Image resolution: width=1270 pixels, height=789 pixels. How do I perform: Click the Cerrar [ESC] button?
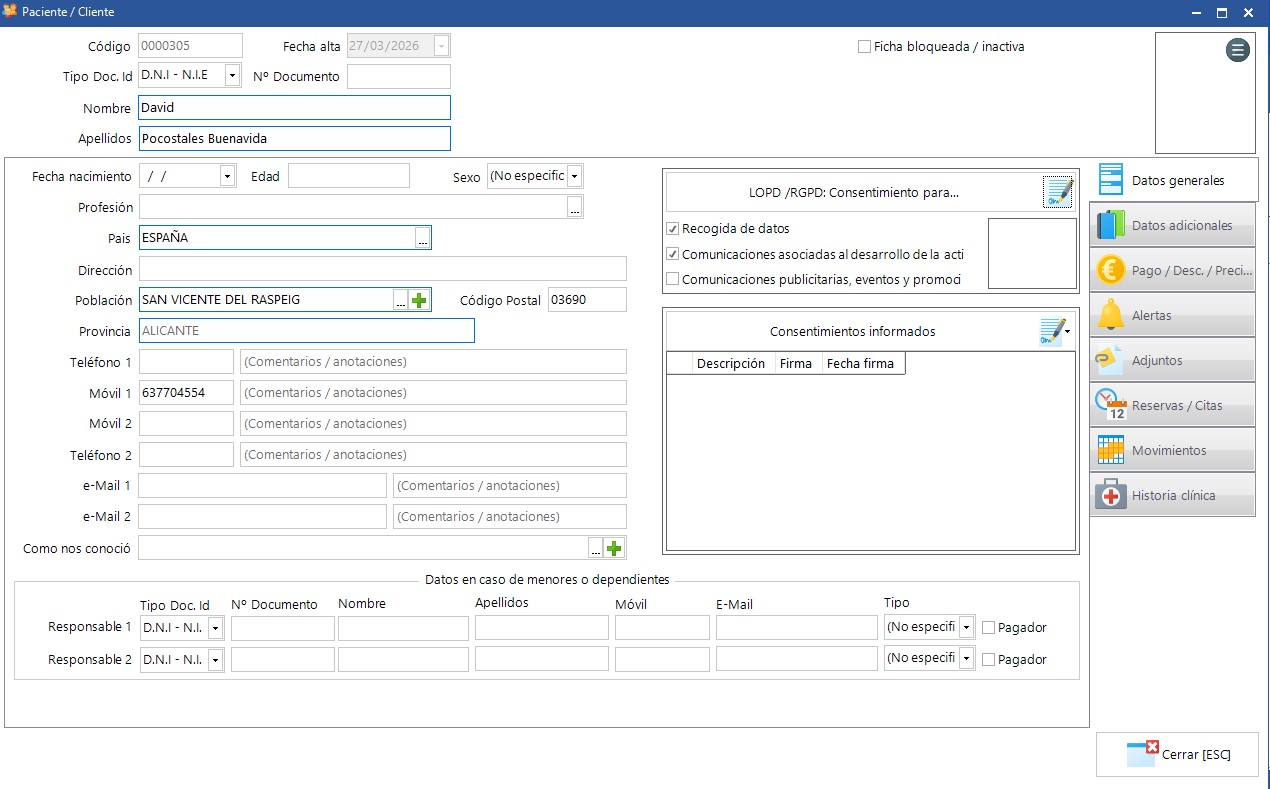1177,755
